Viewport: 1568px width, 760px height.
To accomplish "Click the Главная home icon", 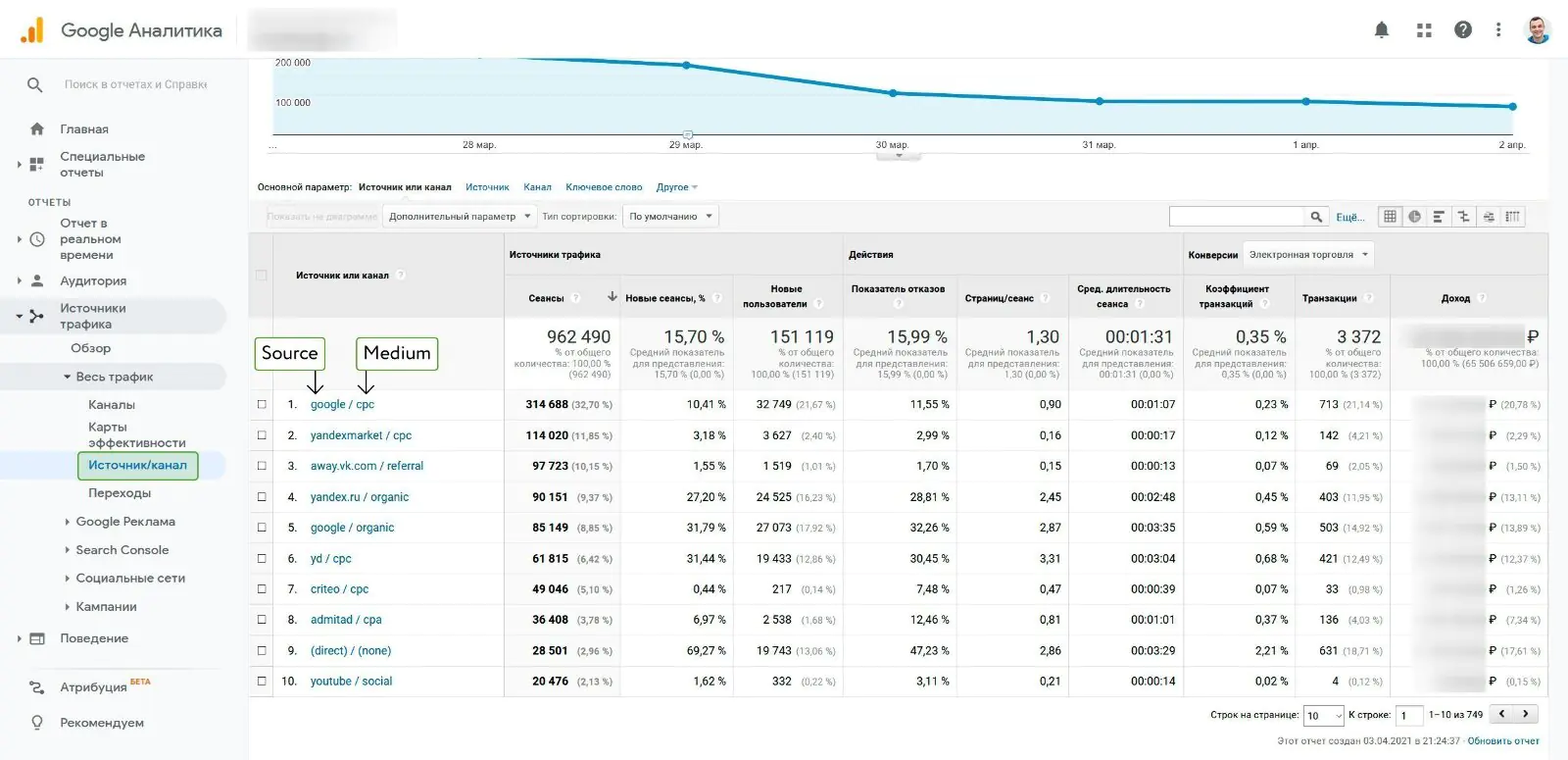I will tap(37, 128).
